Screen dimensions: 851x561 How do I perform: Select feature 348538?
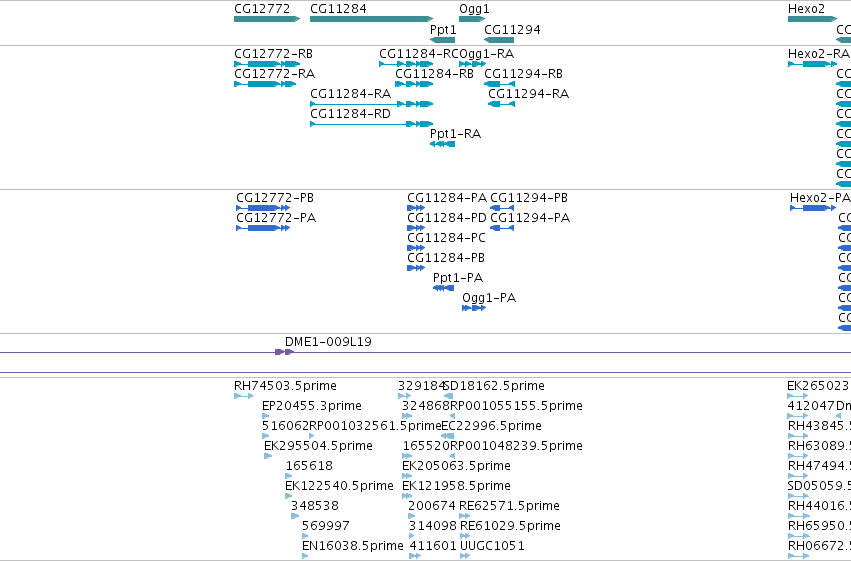295,517
